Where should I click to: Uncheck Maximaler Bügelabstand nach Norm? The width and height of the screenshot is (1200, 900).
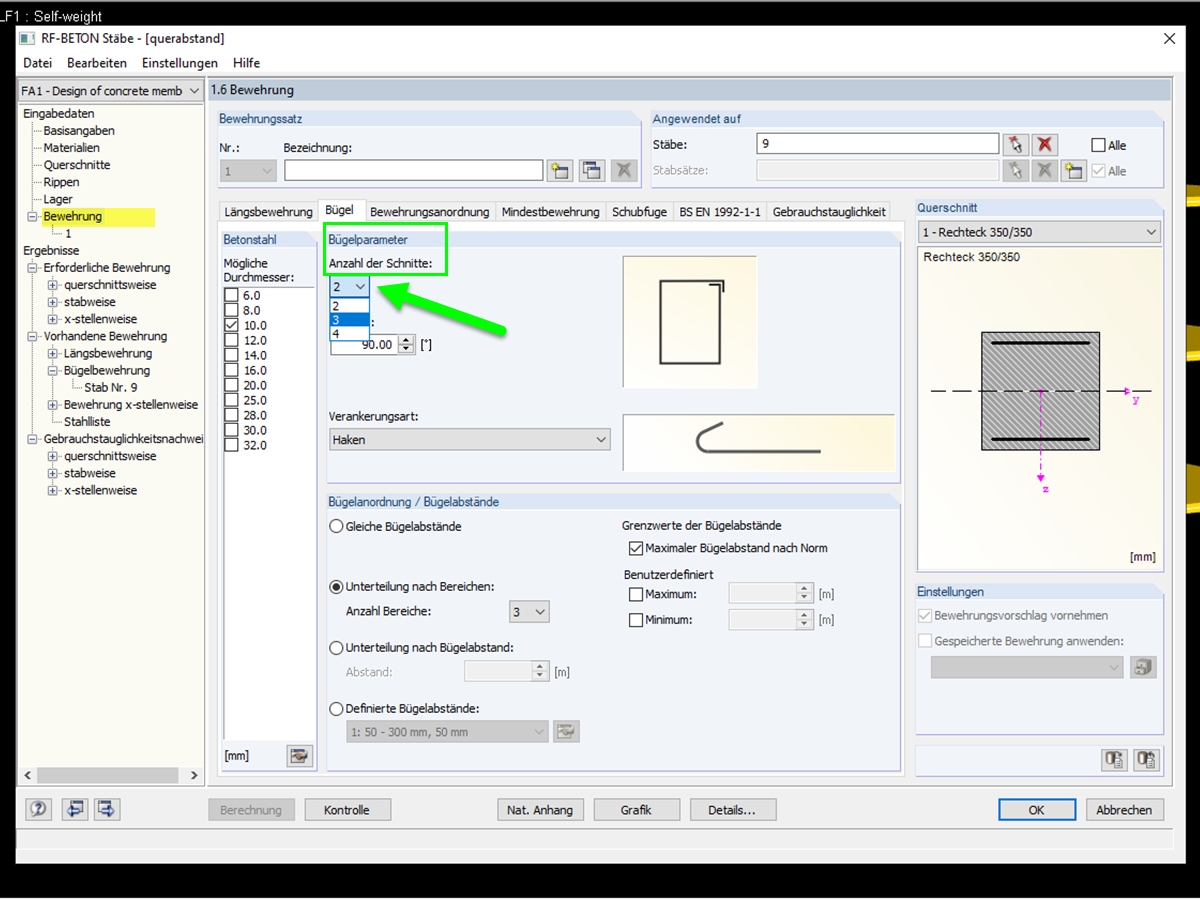pyautogui.click(x=636, y=548)
